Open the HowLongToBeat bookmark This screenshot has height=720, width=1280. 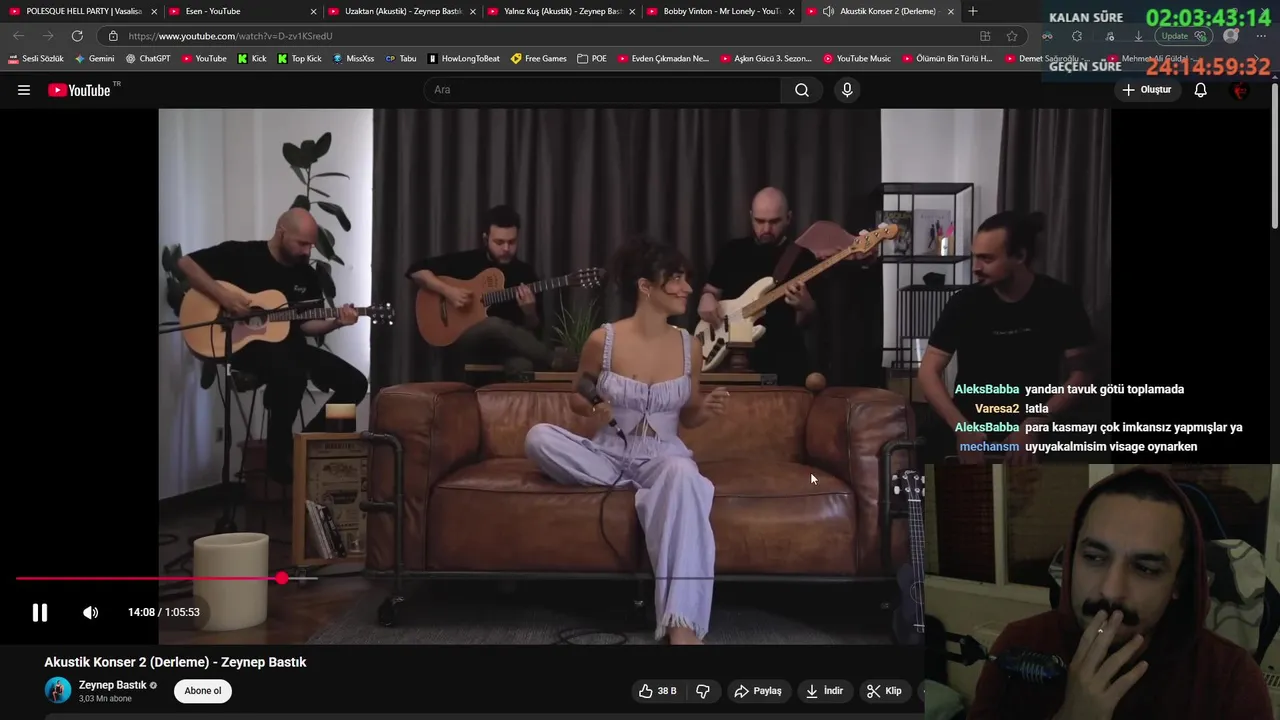pos(464,59)
